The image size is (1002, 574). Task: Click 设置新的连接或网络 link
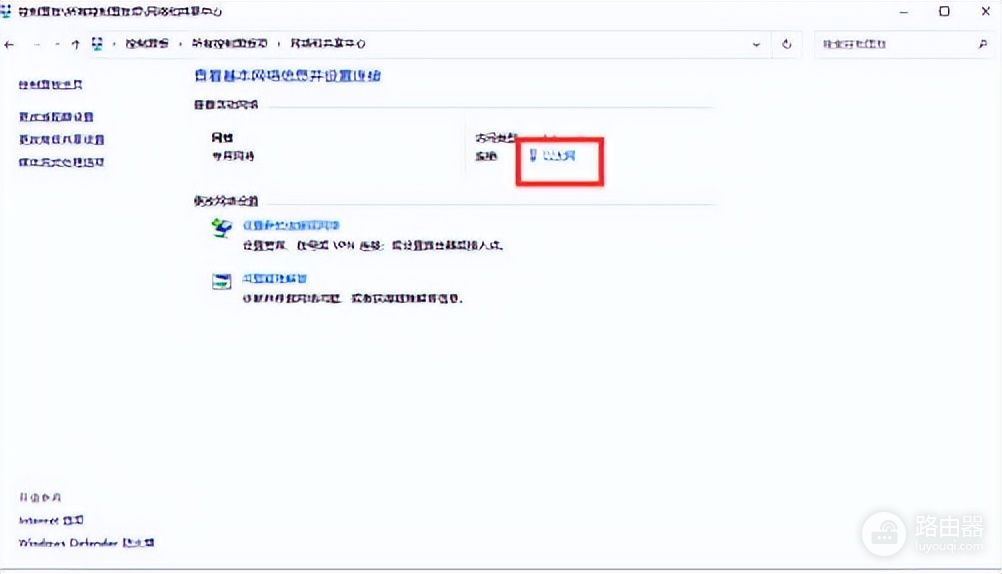click(291, 225)
